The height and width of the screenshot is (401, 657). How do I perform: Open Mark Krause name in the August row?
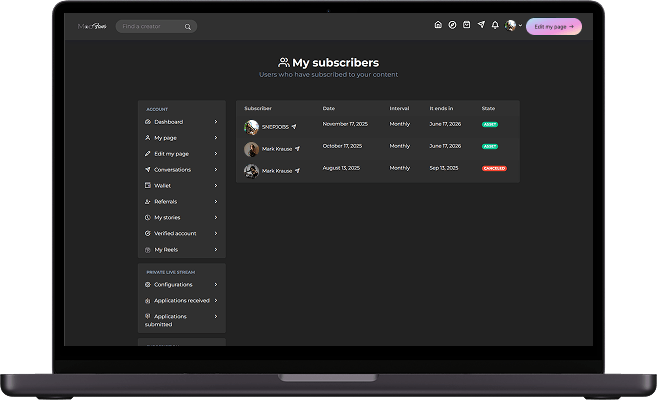coord(277,171)
